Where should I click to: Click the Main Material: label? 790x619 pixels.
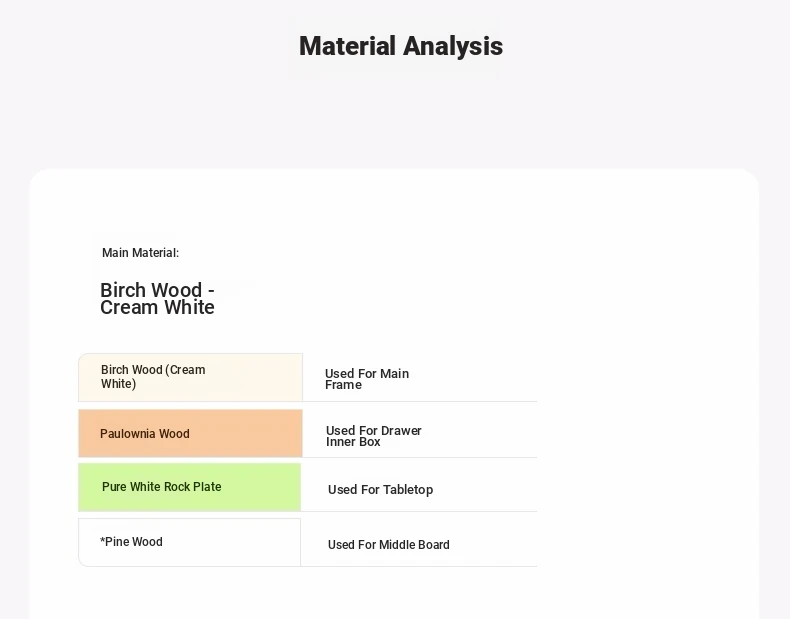(140, 253)
